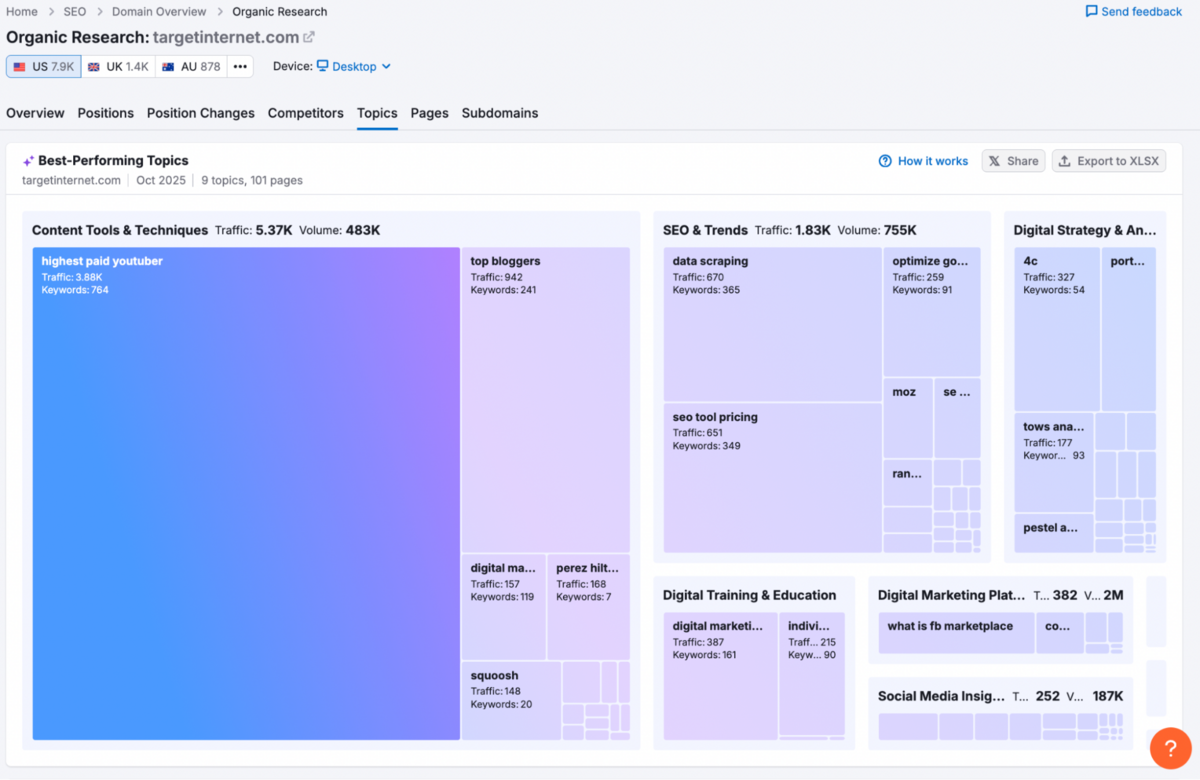Click the top bloggers tile
The width and height of the screenshot is (1200, 780).
(x=546, y=400)
